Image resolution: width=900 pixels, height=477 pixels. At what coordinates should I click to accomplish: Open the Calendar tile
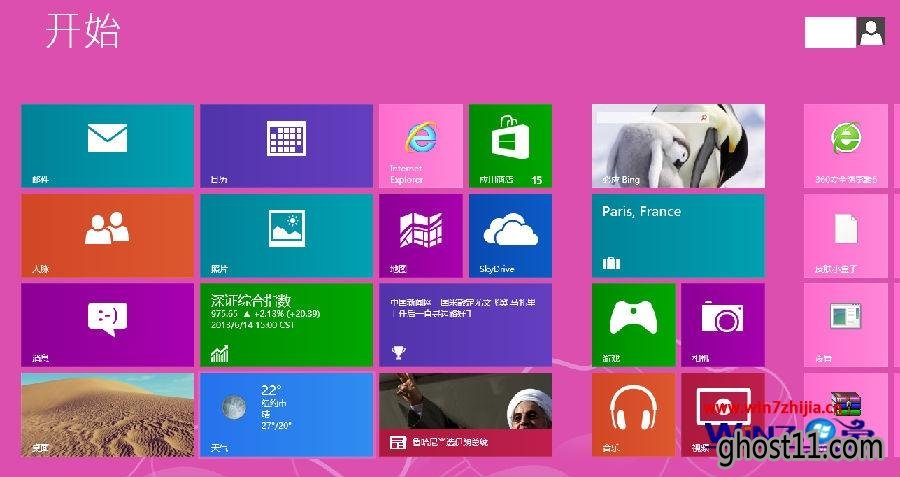point(286,146)
